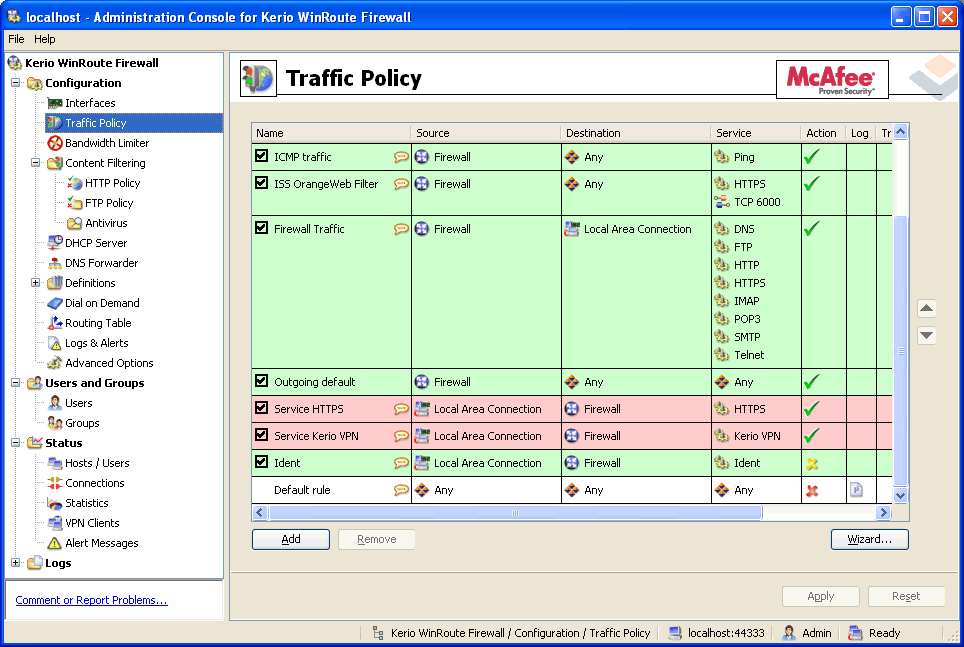Uncheck the Service HTTPS rule
964x647 pixels.
click(261, 408)
